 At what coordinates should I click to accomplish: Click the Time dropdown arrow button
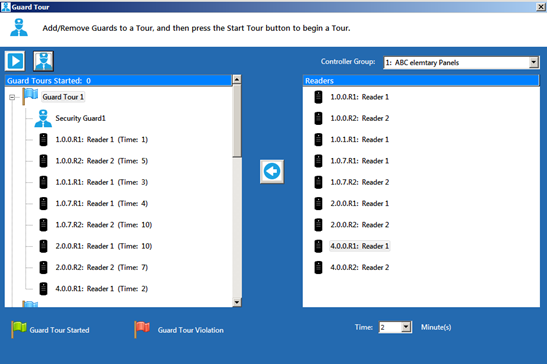(x=406, y=327)
